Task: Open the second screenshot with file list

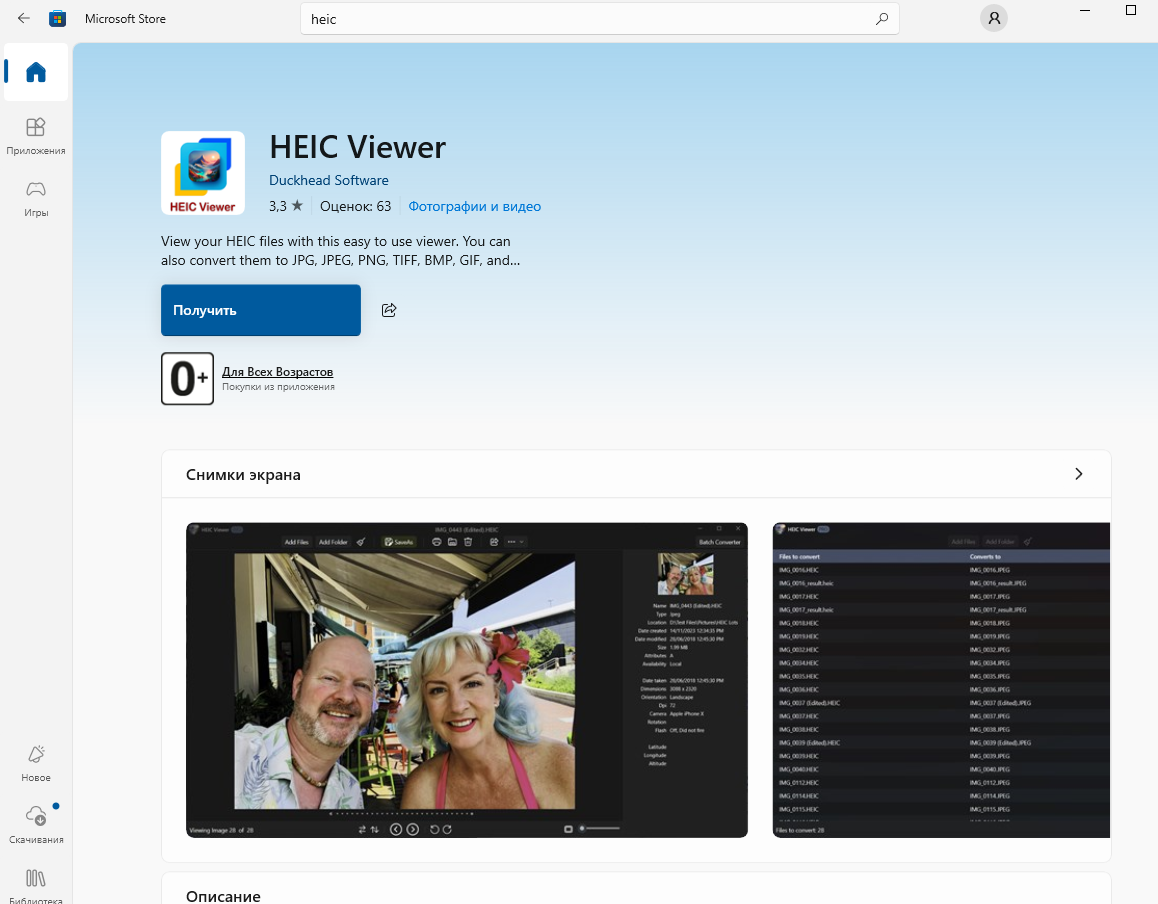Action: pyautogui.click(x=941, y=679)
